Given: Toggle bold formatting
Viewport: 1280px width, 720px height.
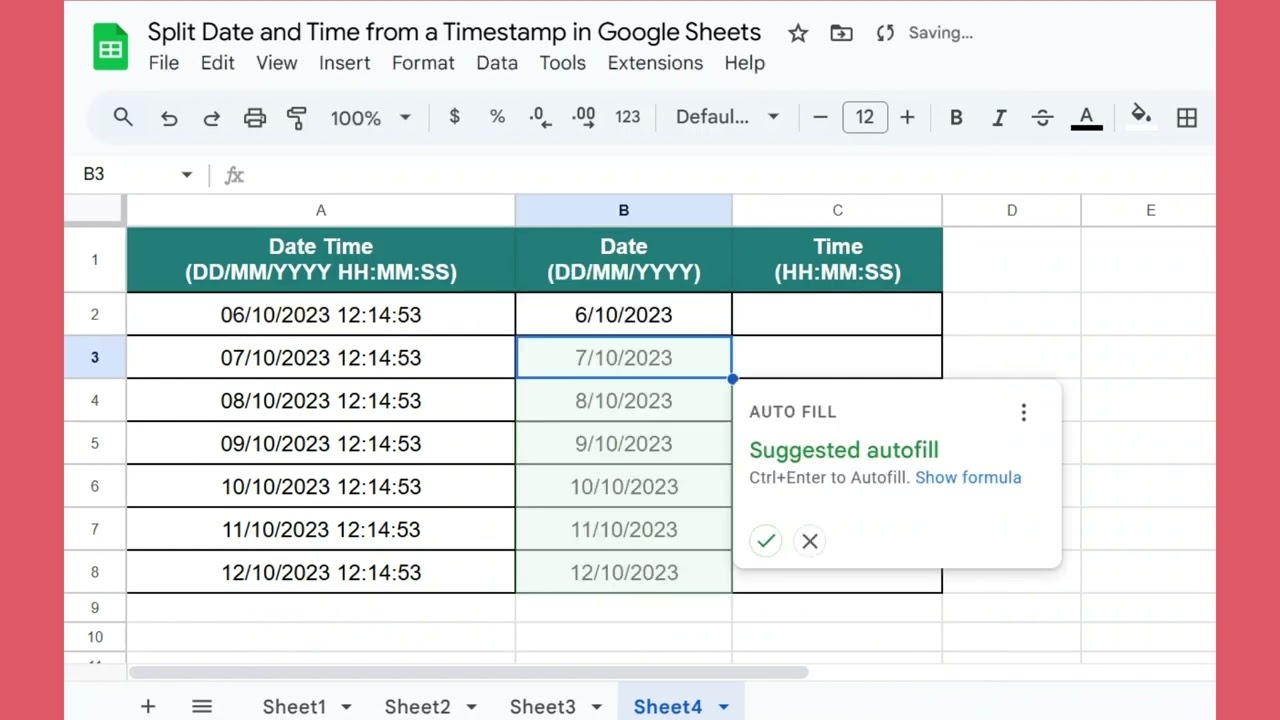Looking at the screenshot, I should pyautogui.click(x=956, y=118).
